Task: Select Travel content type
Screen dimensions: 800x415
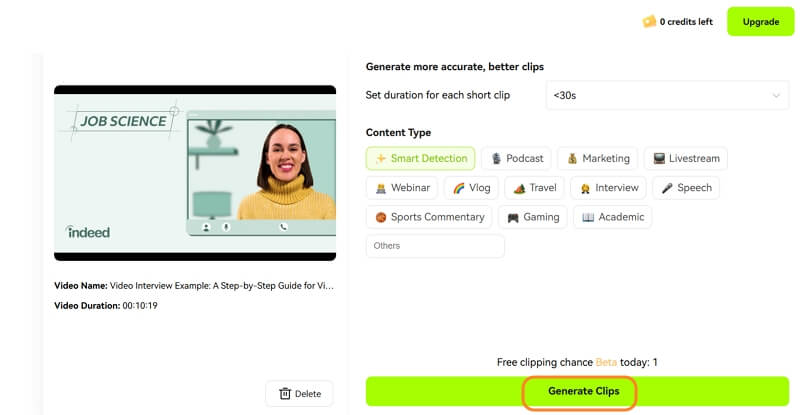Action: click(534, 188)
